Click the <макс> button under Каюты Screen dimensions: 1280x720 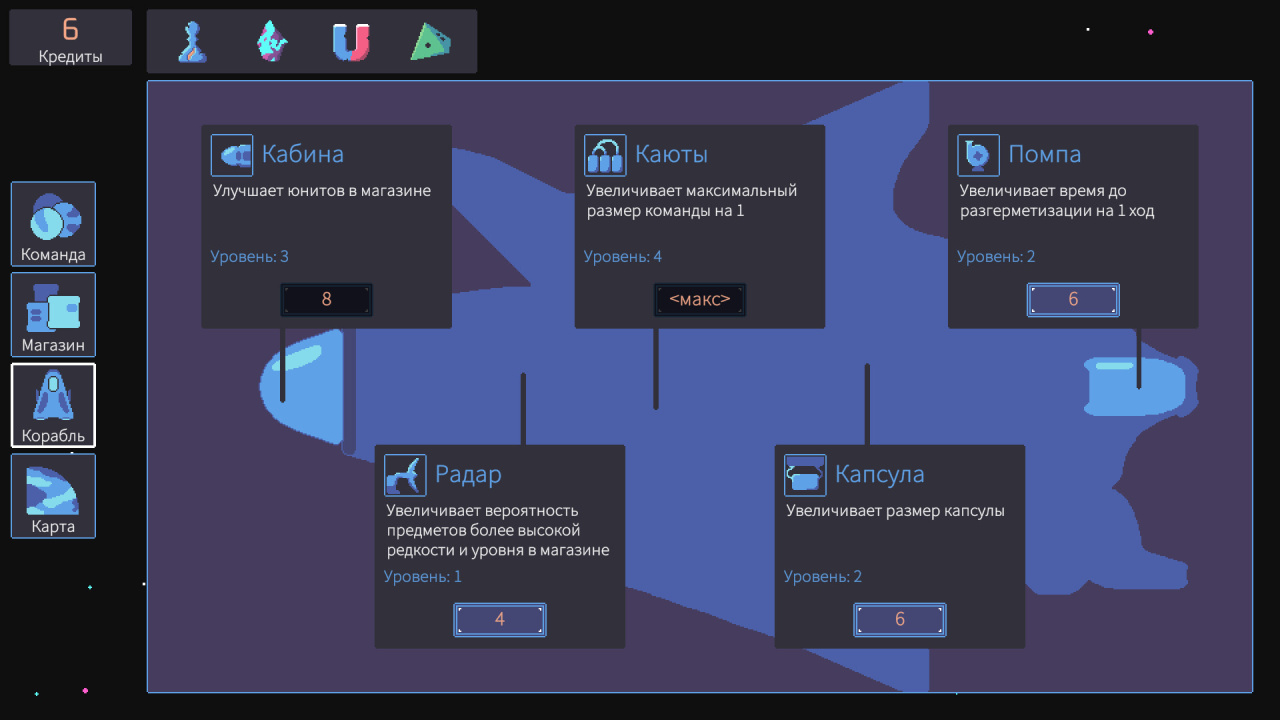[x=700, y=299]
